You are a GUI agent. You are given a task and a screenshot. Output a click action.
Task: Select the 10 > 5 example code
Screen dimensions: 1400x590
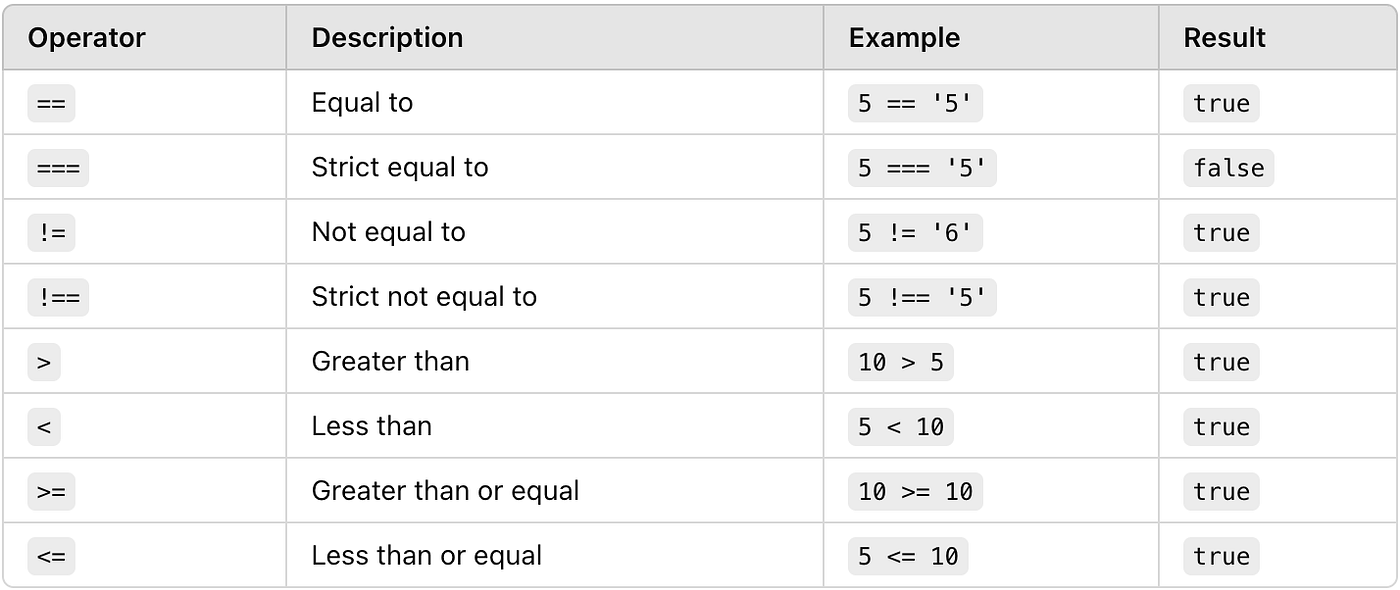901,362
